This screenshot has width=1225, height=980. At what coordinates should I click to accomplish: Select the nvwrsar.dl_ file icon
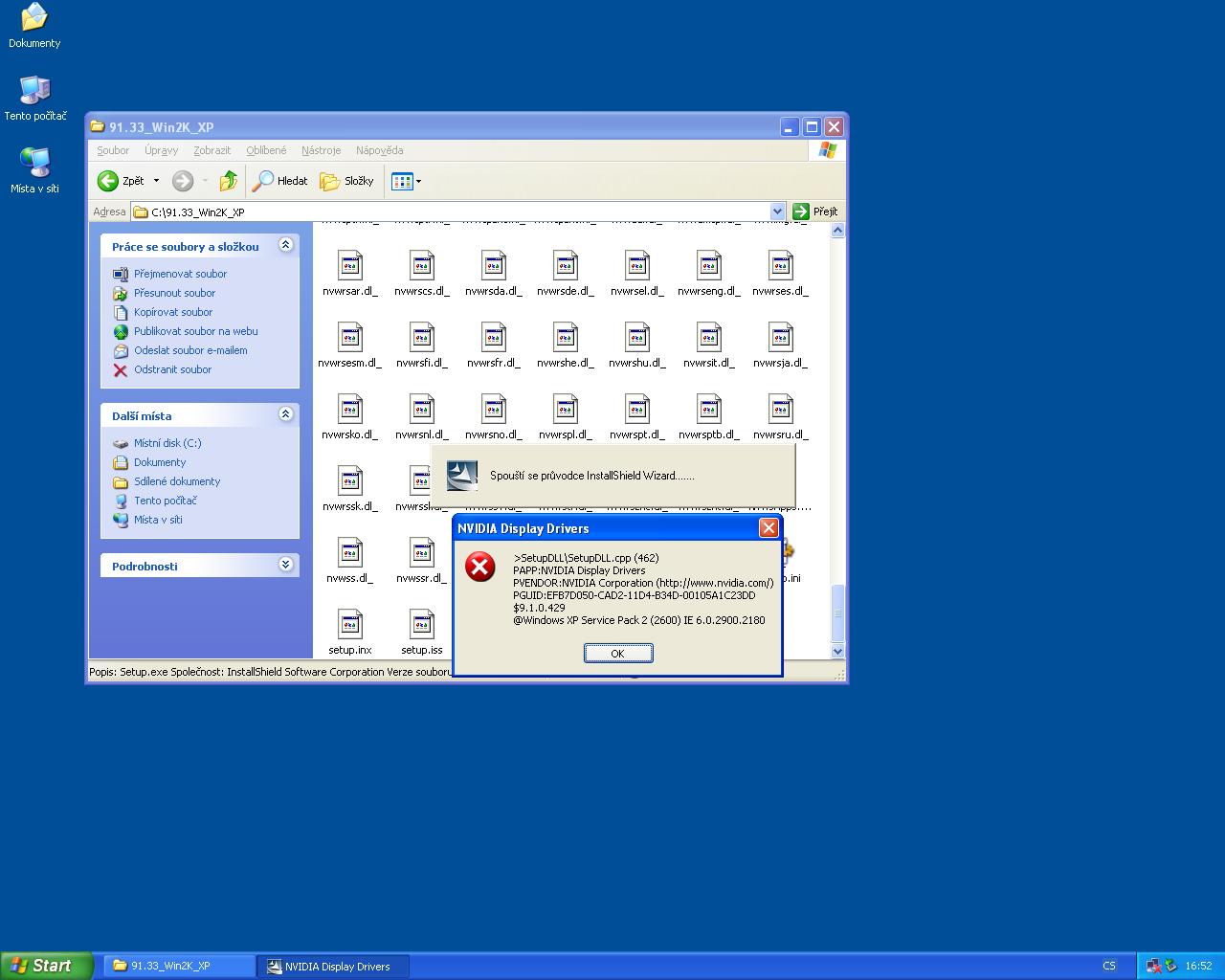click(350, 266)
